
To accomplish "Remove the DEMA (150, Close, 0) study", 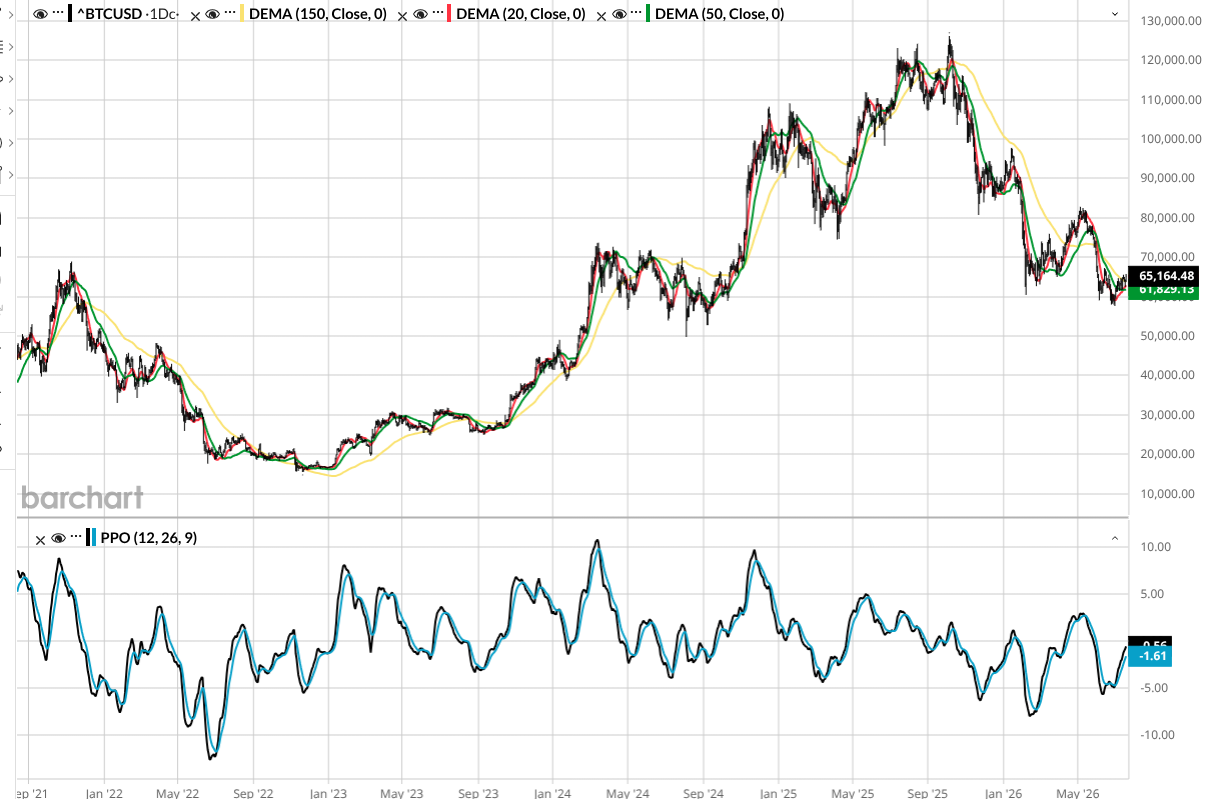I will (x=195, y=15).
